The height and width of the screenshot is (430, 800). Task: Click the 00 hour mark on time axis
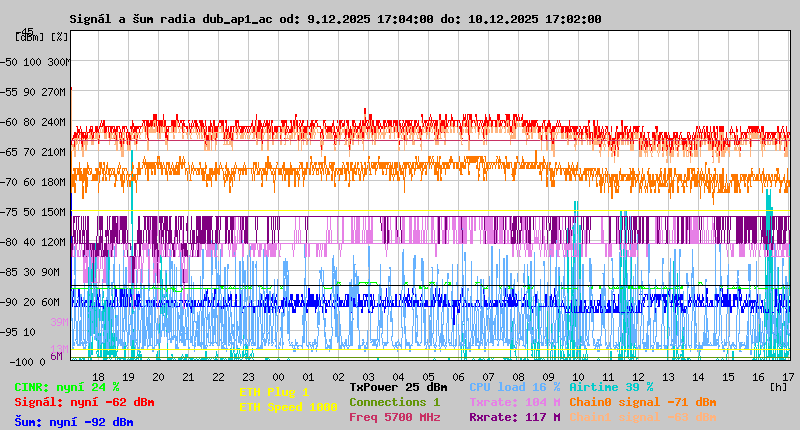pos(279,376)
